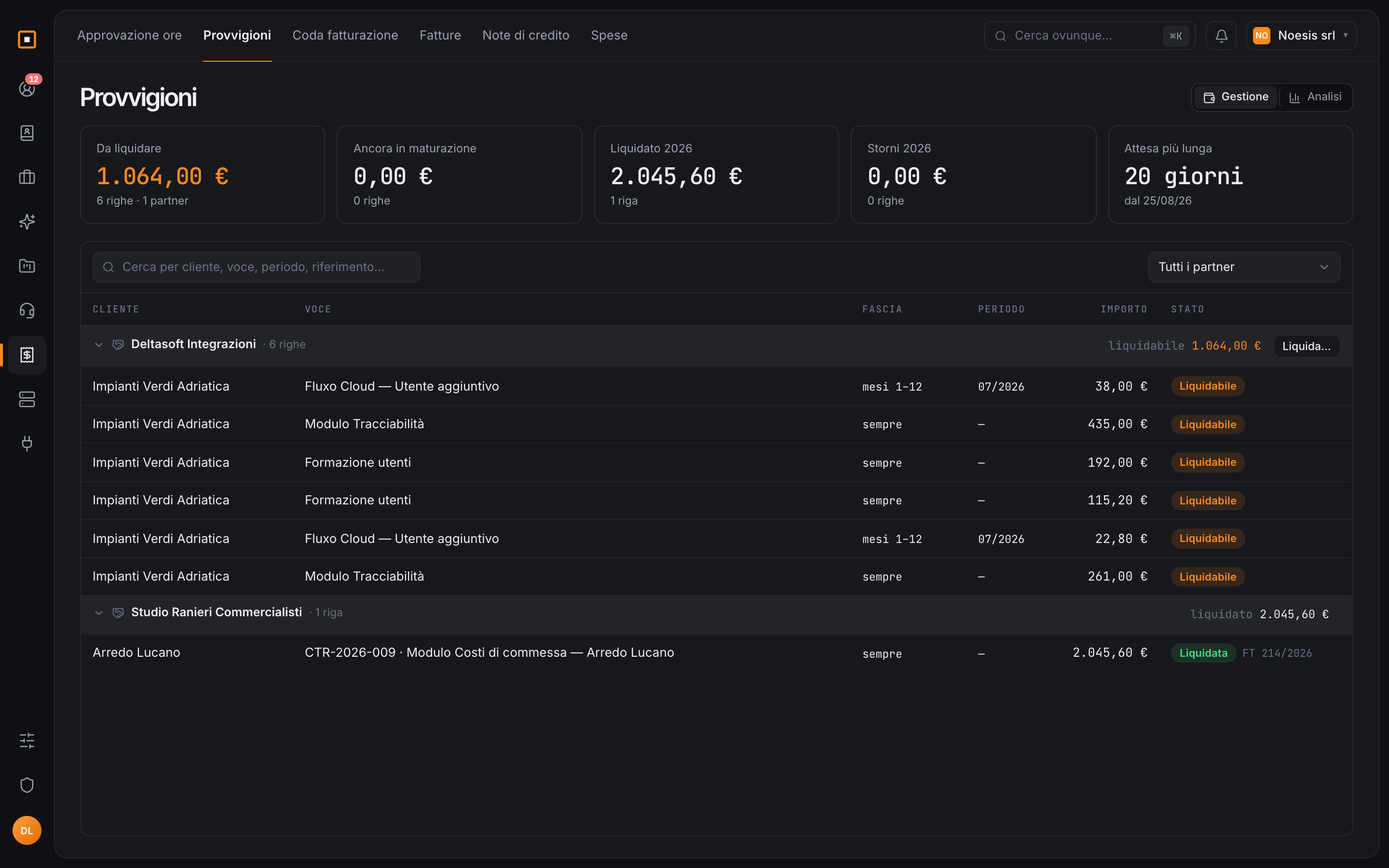Click the Da liquidare summary card
This screenshot has width=1389, height=868.
(x=203, y=175)
